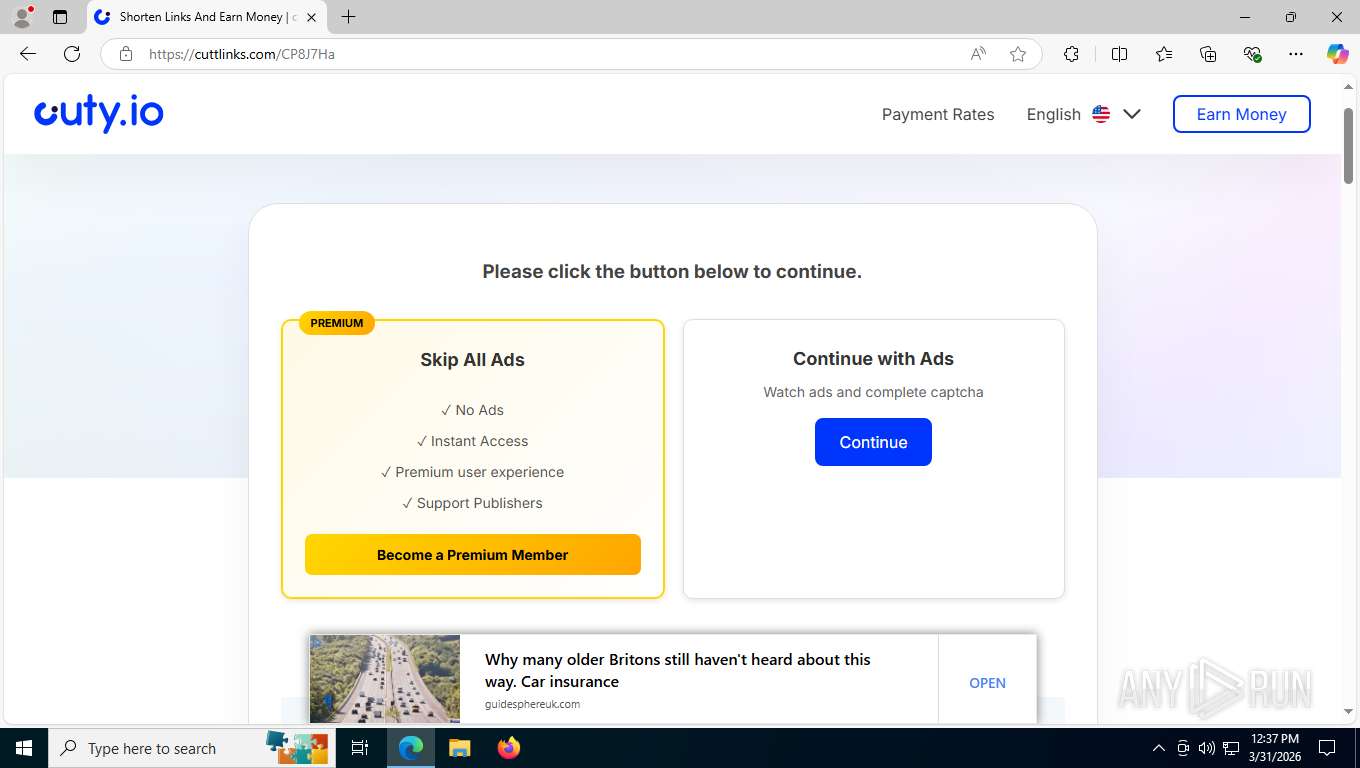Image resolution: width=1360 pixels, height=768 pixels.
Task: Click 'Support Publishers' feature line
Action: coord(472,503)
